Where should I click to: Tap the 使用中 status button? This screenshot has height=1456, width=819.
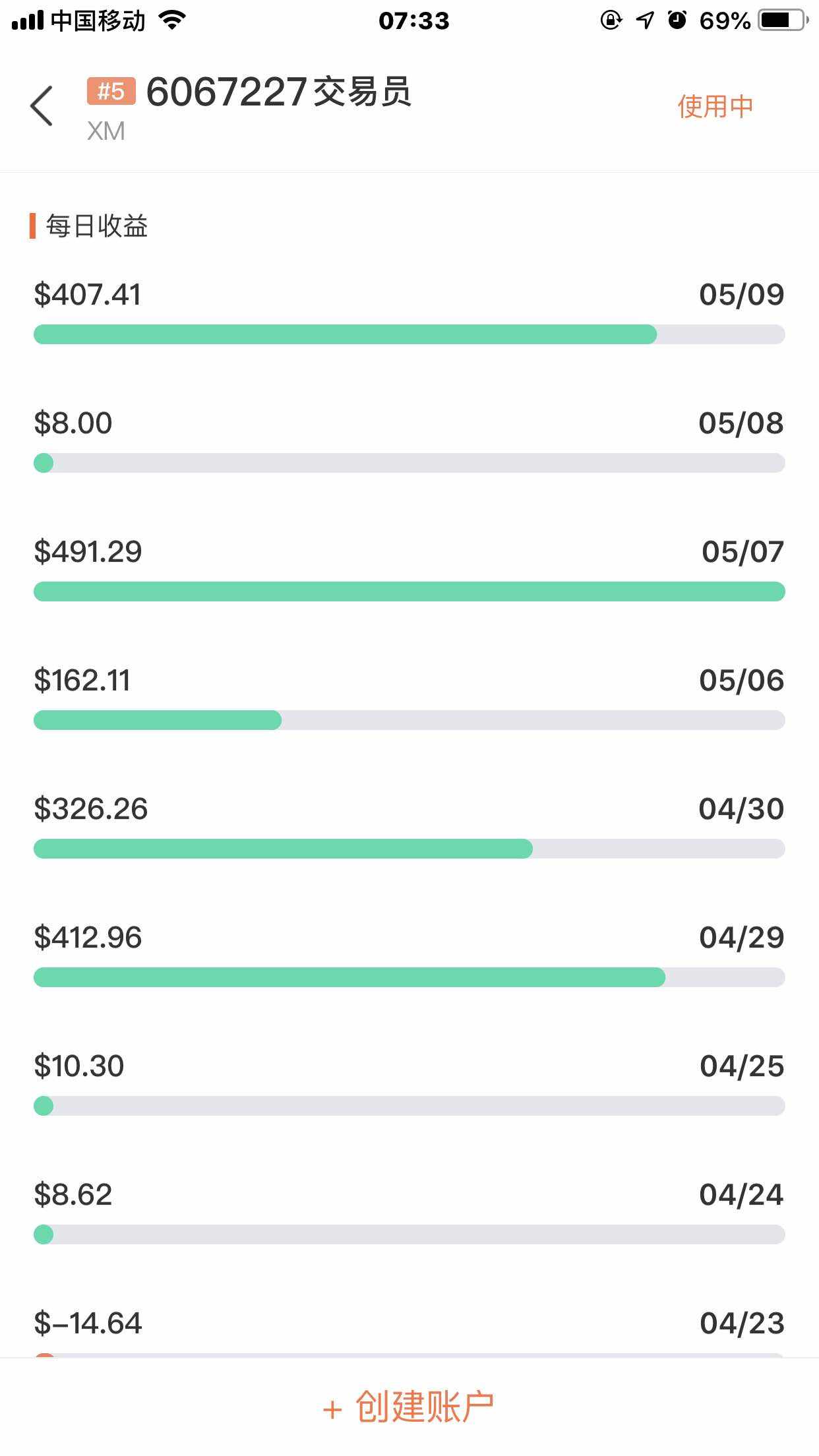click(x=715, y=106)
